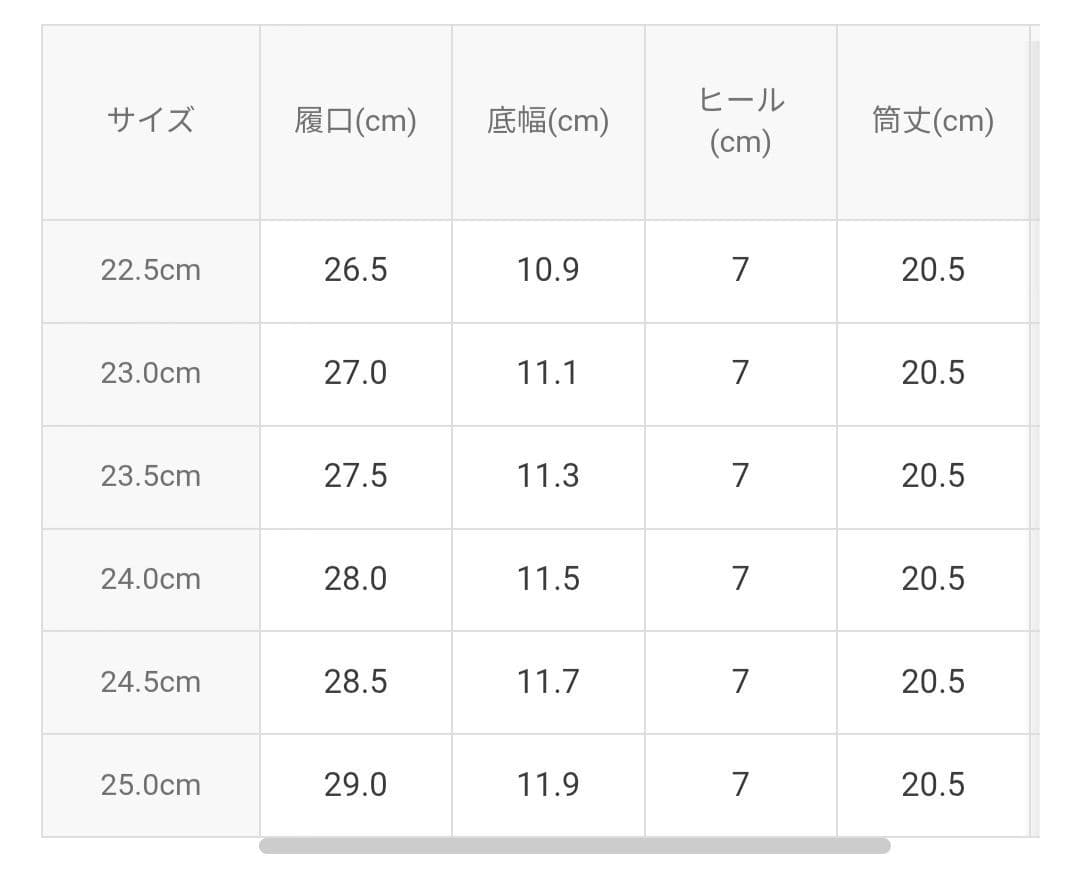Click the 10.9 底幅 value cell

(x=548, y=271)
